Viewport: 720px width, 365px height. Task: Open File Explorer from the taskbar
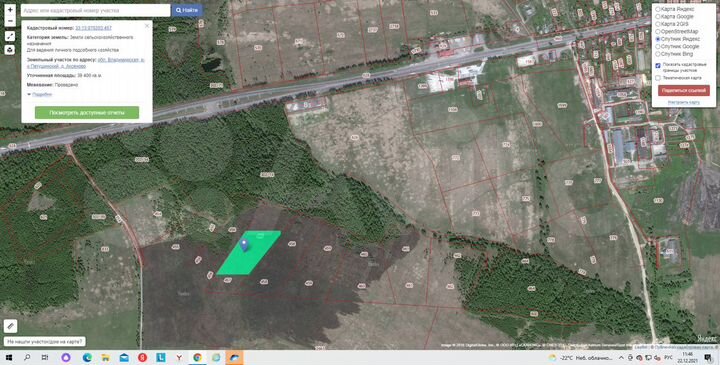[106, 358]
